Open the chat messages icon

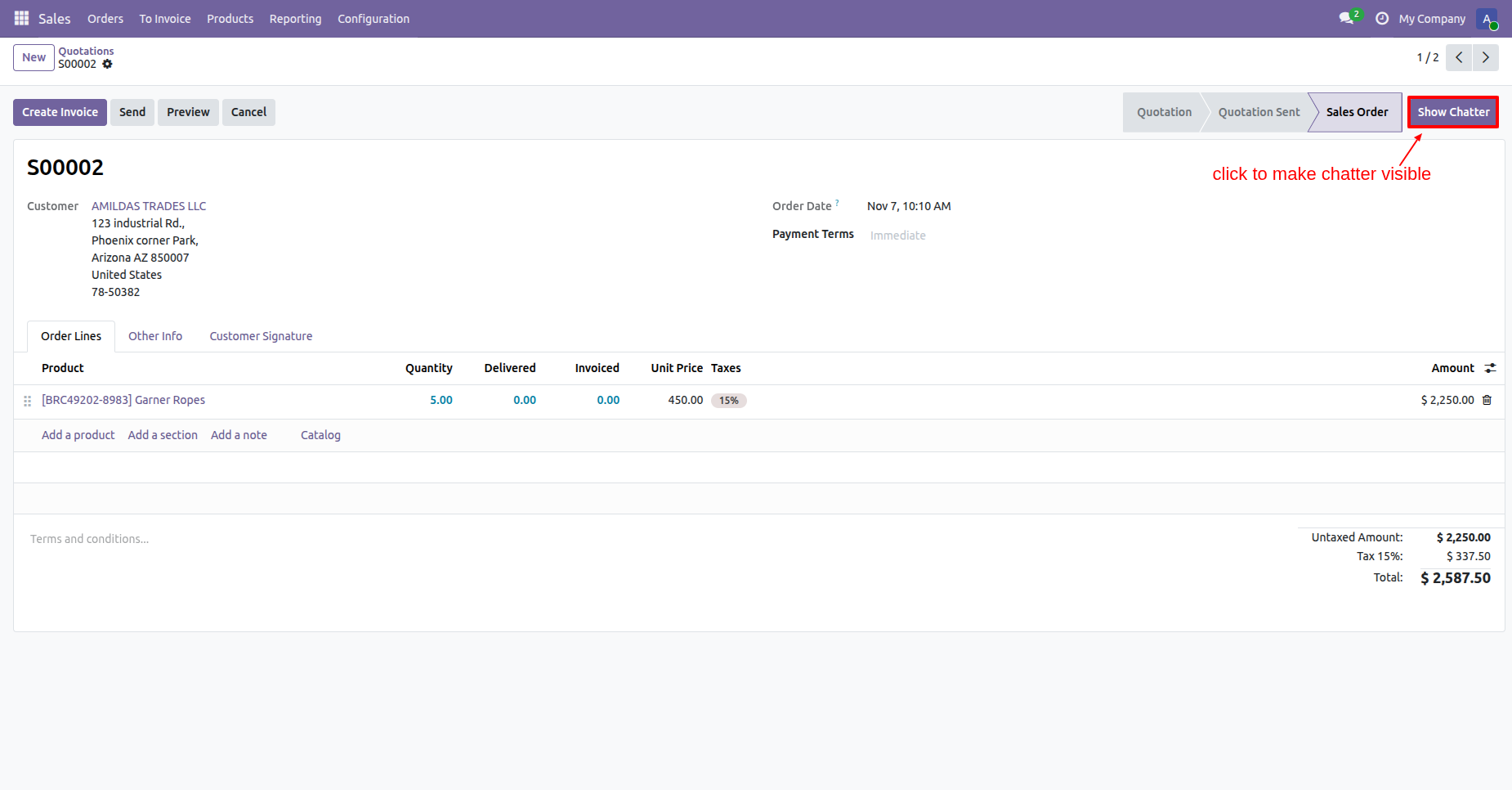coord(1346,18)
